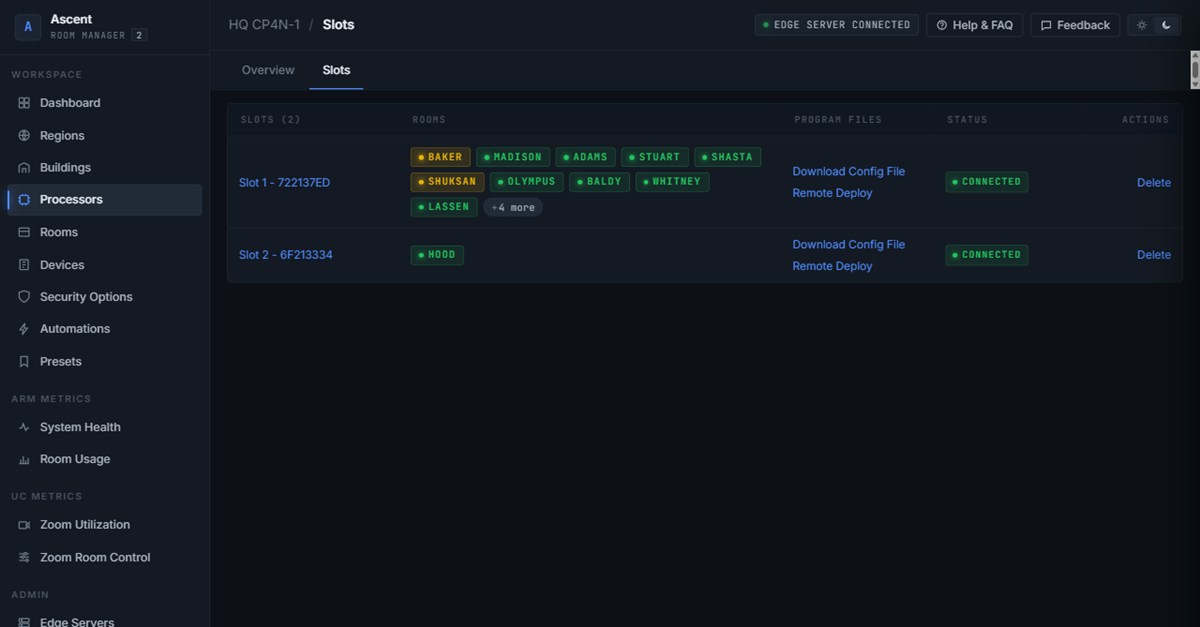This screenshot has width=1200, height=627.
Task: Click the SHASTA room tag
Action: click(727, 157)
